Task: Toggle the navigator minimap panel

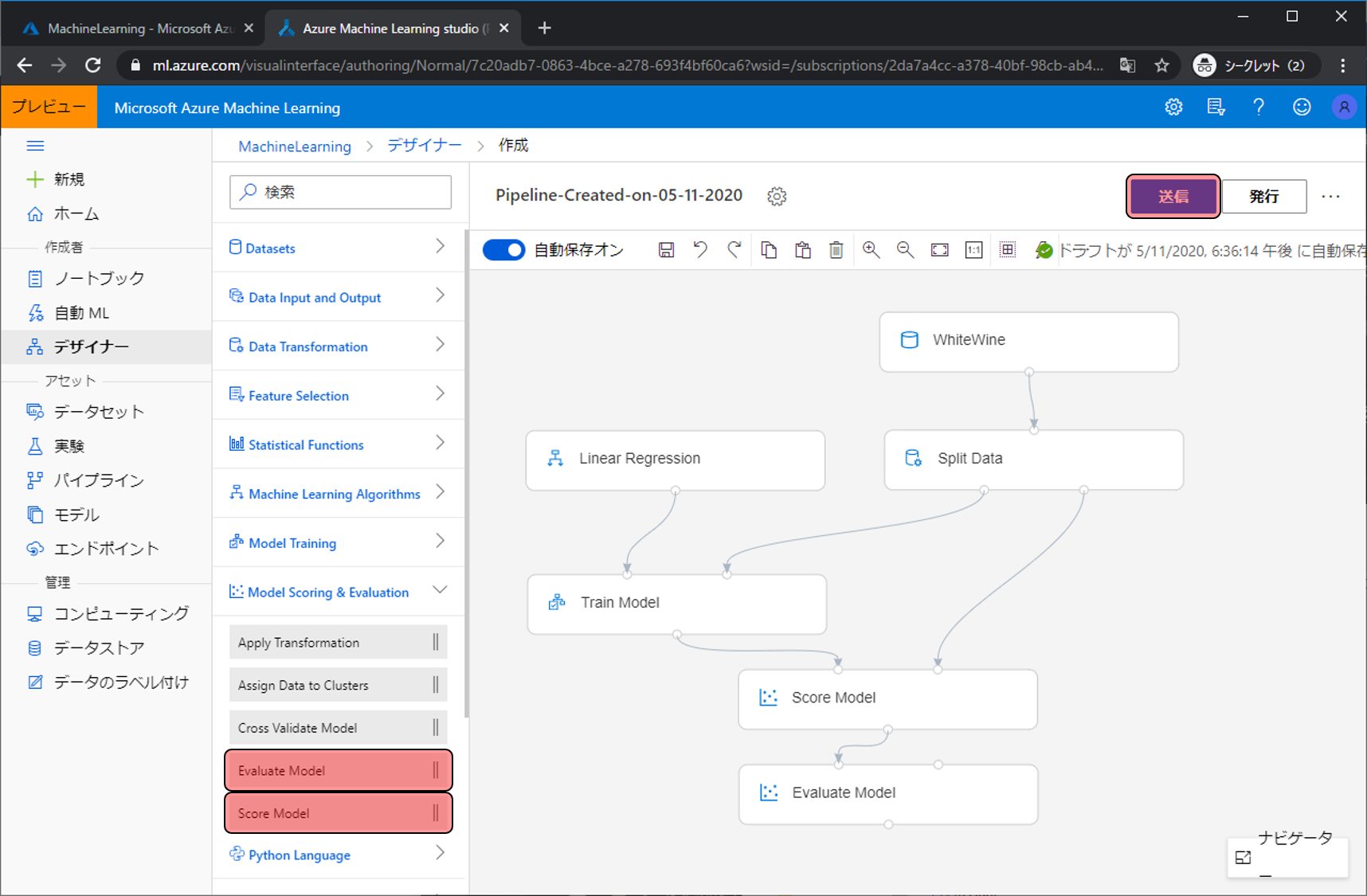Action: 1244,858
